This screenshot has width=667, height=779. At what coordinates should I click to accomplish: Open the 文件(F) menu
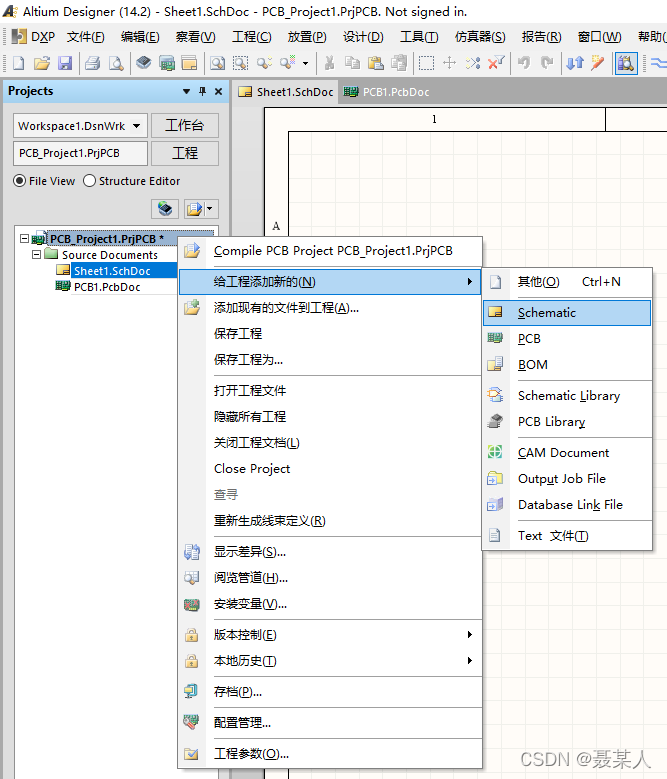(86, 37)
